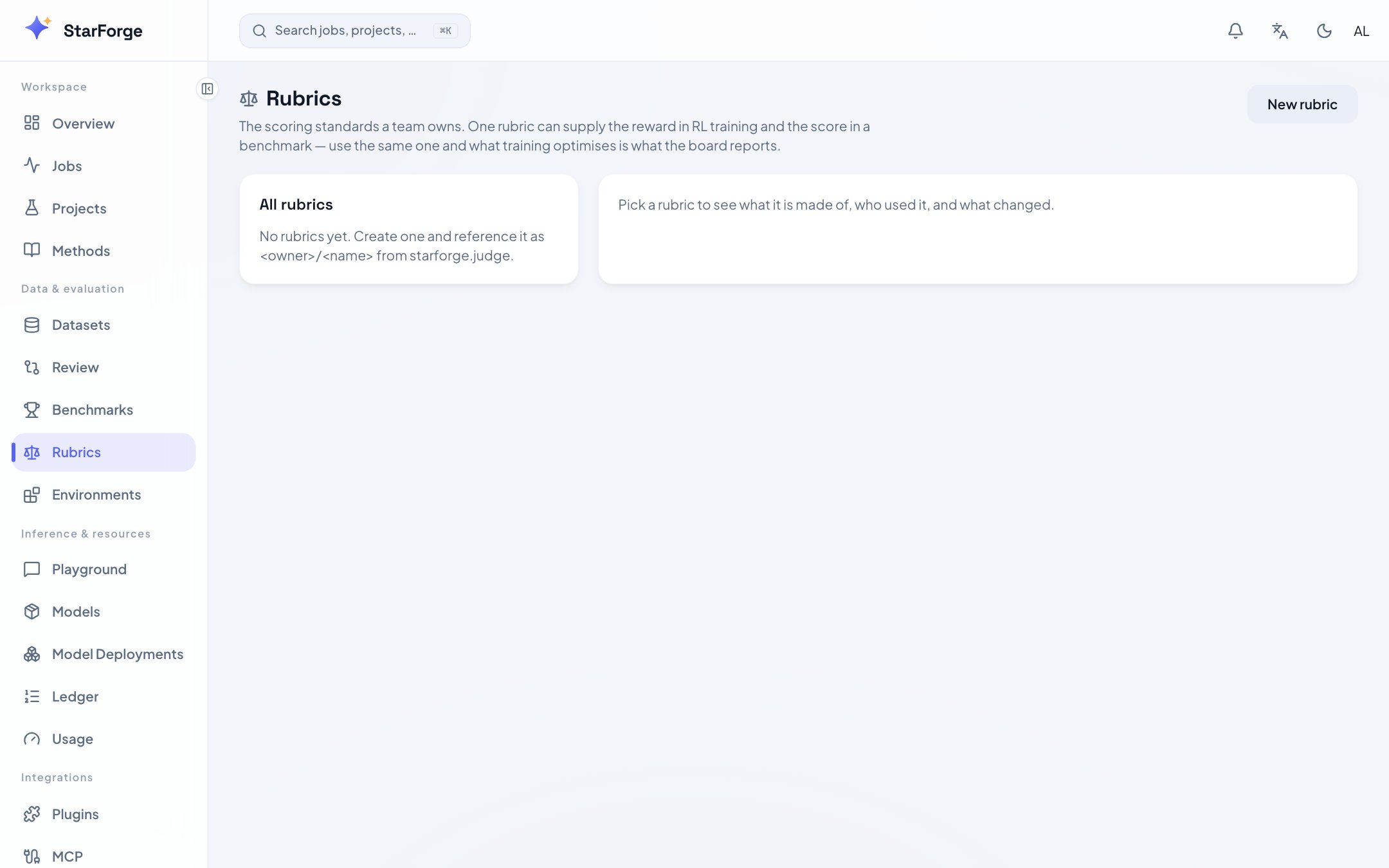Image resolution: width=1389 pixels, height=868 pixels.
Task: Click the StarForge star logo icon
Action: (x=38, y=28)
